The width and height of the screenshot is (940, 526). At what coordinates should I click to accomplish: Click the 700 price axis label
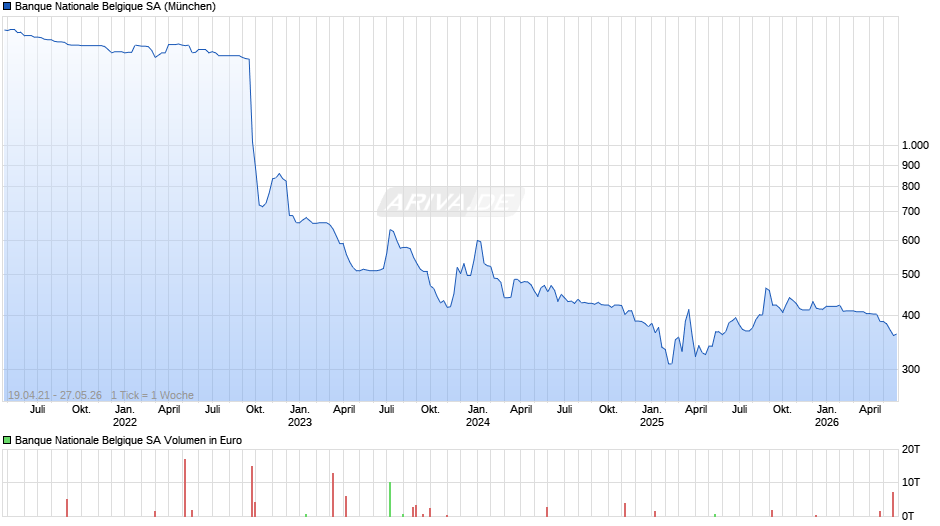911,211
